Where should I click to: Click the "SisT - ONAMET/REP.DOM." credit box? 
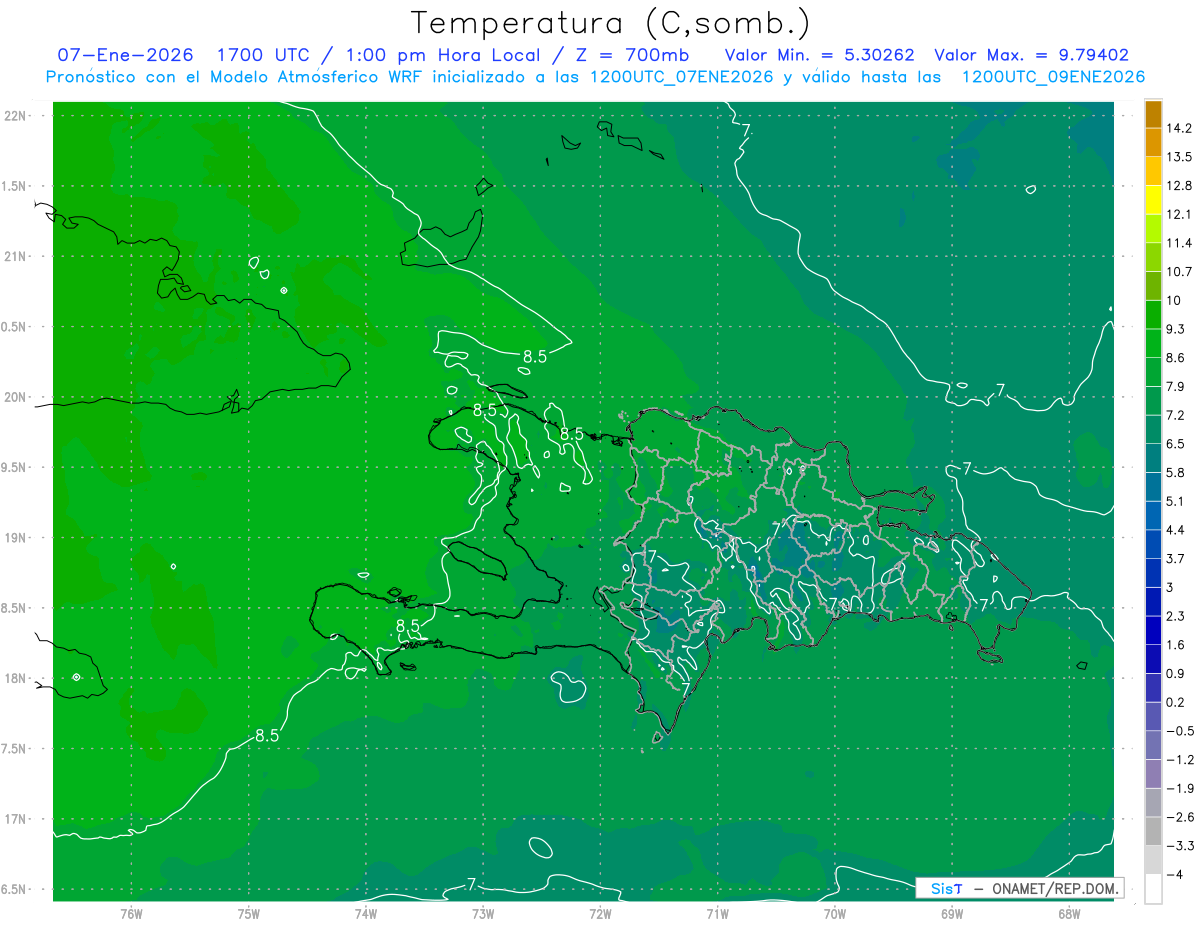(1020, 889)
